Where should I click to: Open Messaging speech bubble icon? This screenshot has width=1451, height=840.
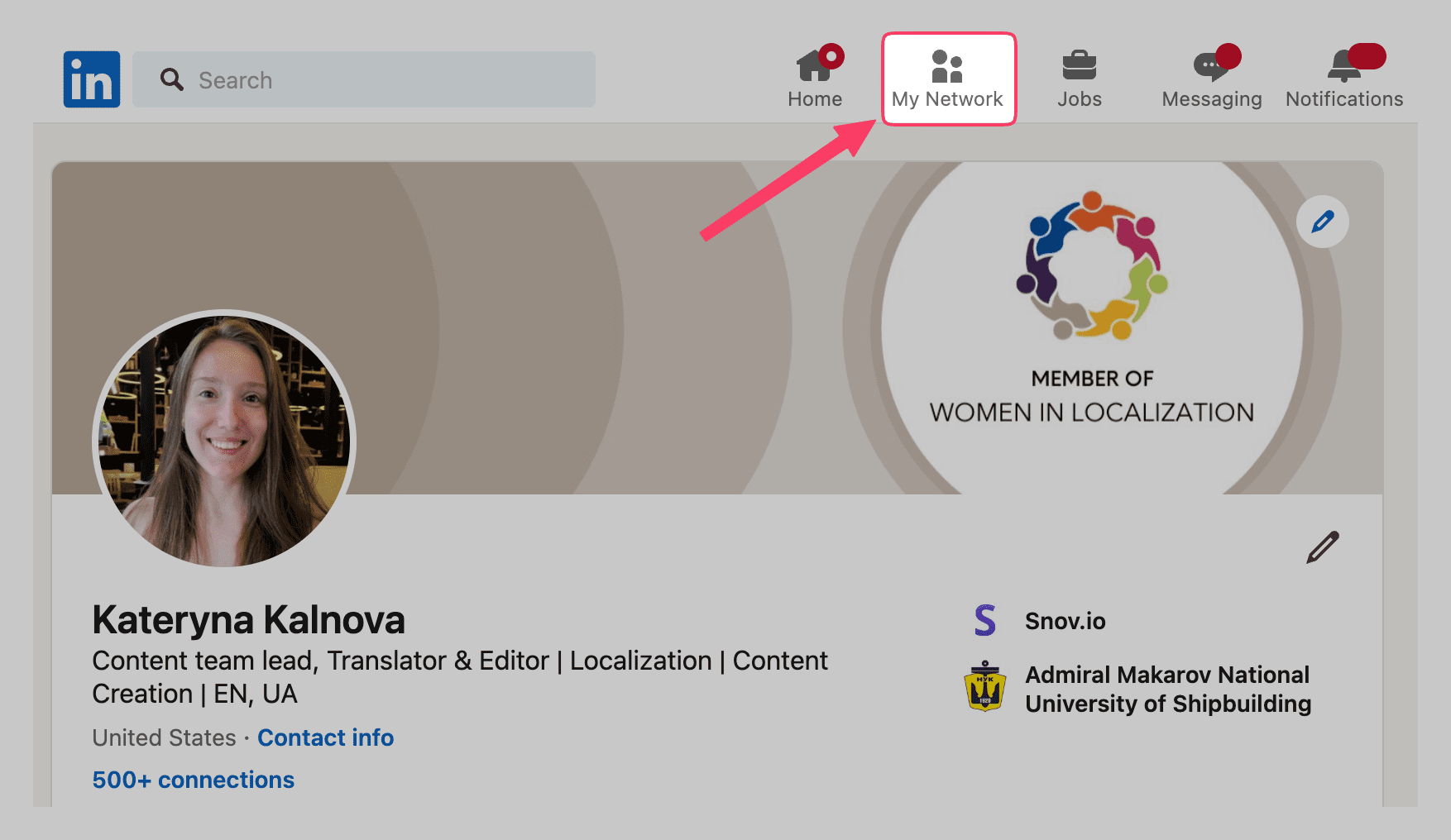tap(1210, 66)
